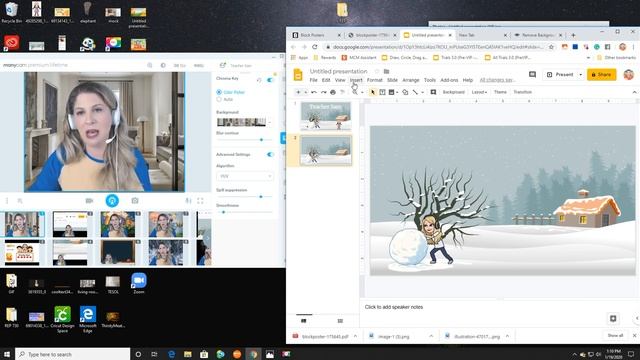640x360 pixels.
Task: Expand options for blockposter PDF download
Action: 355,336
